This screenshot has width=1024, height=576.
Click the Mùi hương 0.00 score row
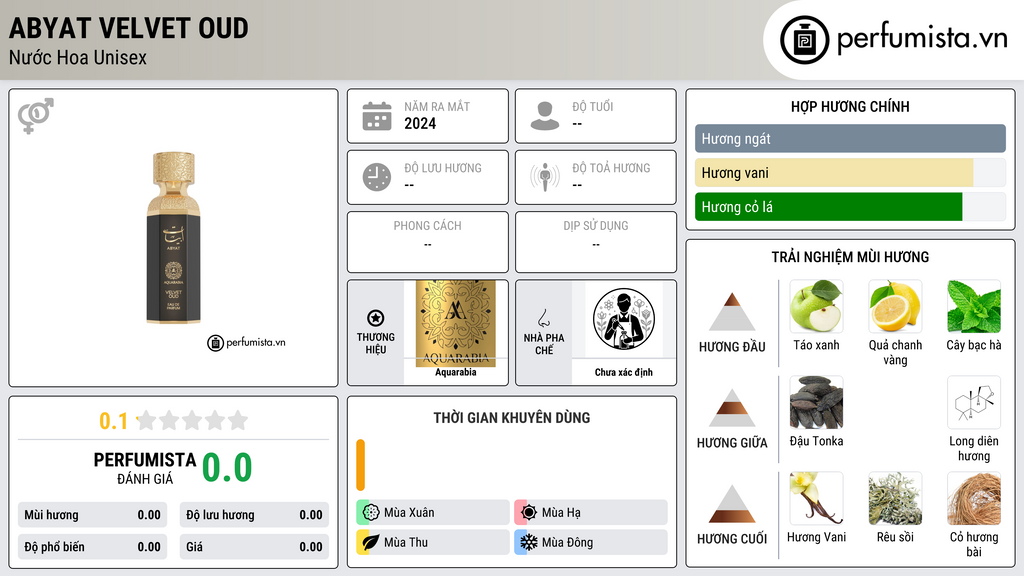(93, 515)
